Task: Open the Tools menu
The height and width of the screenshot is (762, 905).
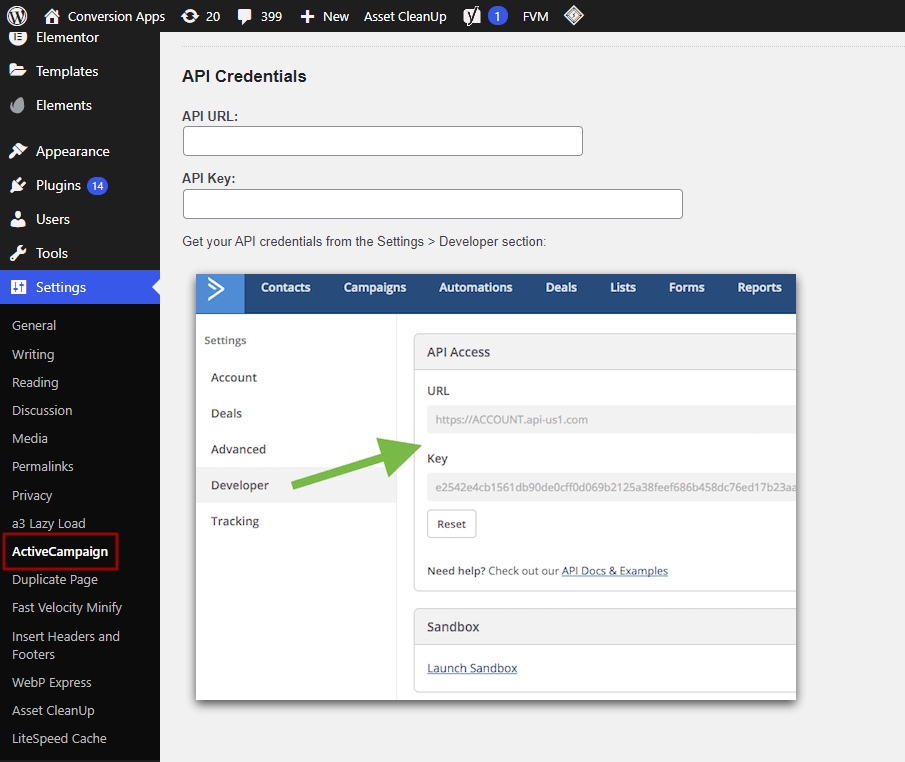Action: (x=52, y=253)
